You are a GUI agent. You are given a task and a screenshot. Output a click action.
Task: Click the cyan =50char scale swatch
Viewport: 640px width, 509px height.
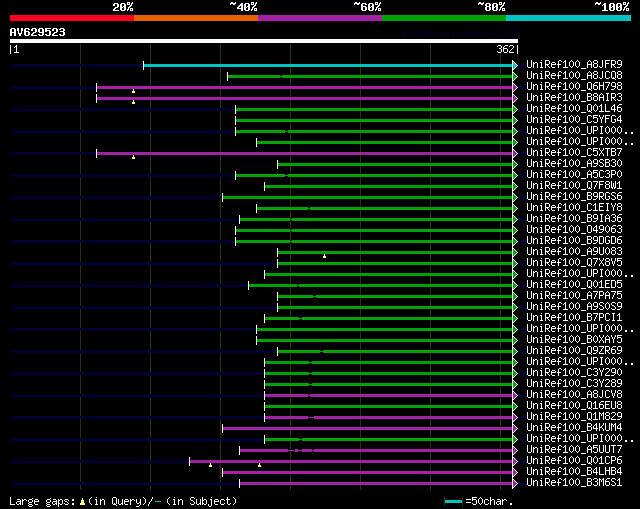tap(453, 501)
